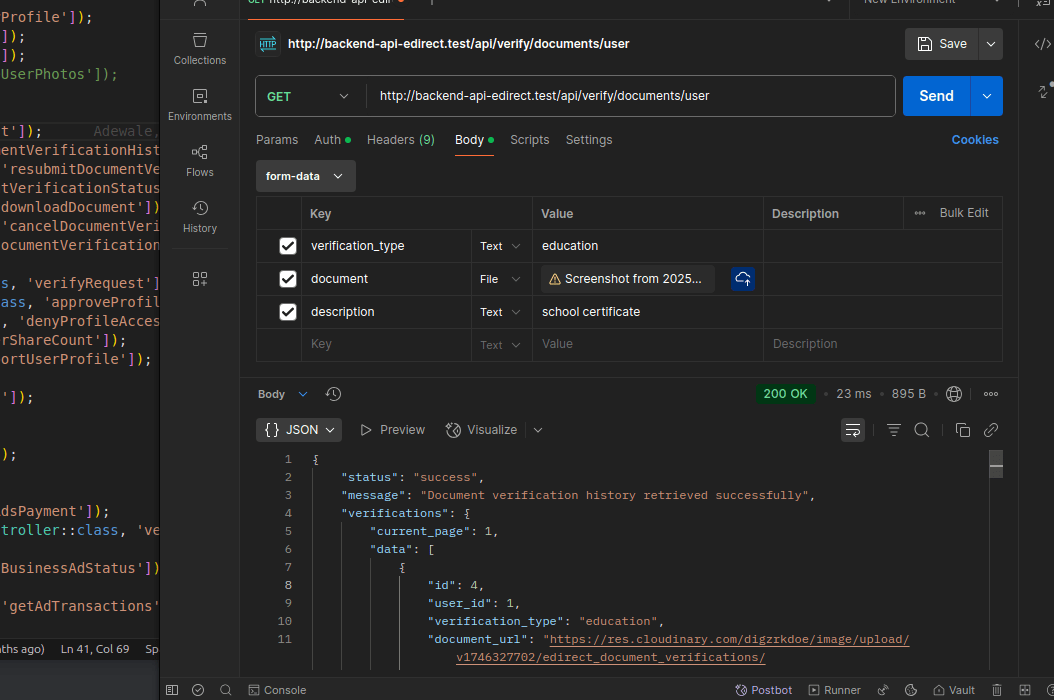This screenshot has width=1054, height=700.
Task: Switch to the Auth tab
Action: pyautogui.click(x=332, y=140)
